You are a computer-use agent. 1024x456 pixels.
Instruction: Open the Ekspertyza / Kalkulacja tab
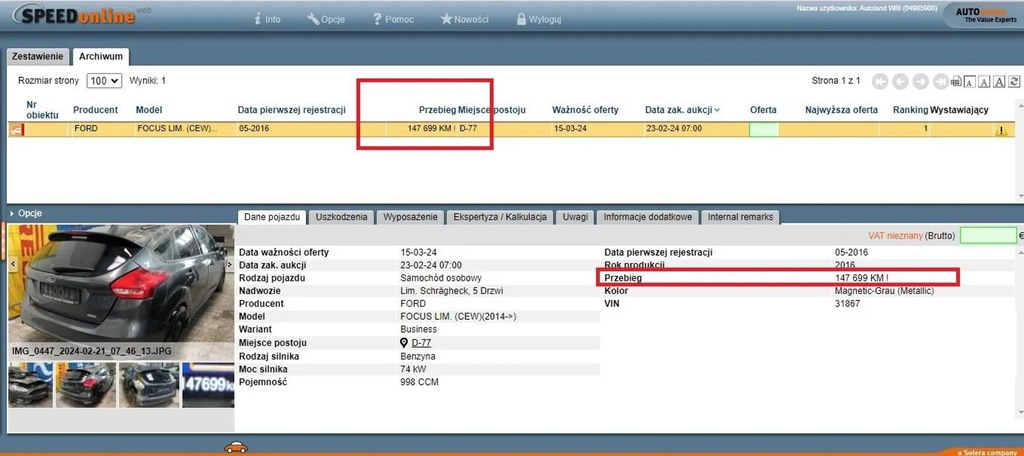500,217
